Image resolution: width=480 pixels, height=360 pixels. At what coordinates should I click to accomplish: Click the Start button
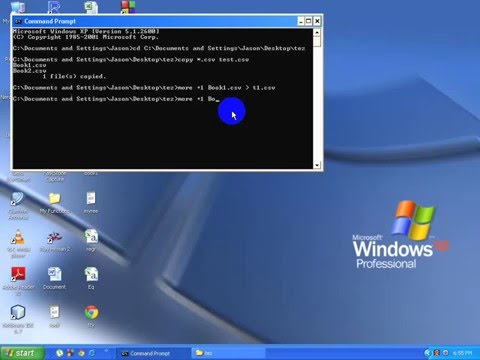(22, 353)
